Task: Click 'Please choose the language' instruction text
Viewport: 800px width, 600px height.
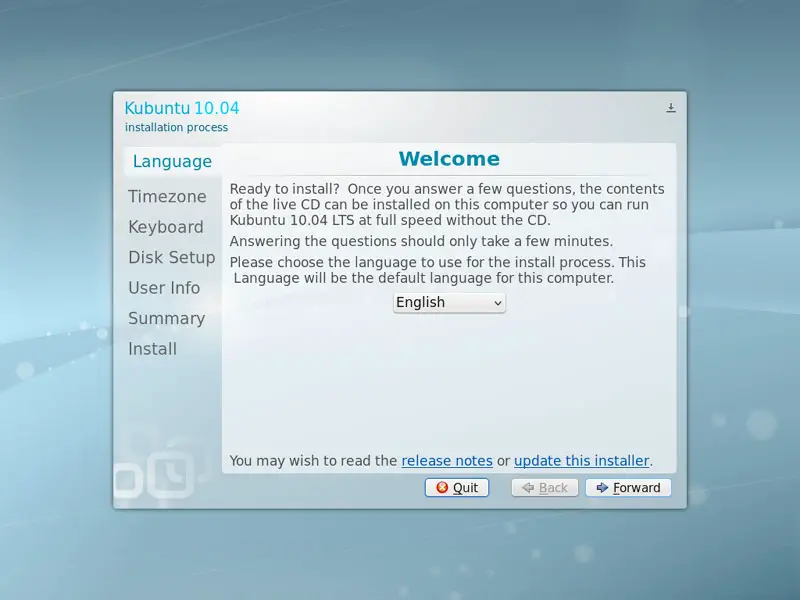Action: [437, 270]
